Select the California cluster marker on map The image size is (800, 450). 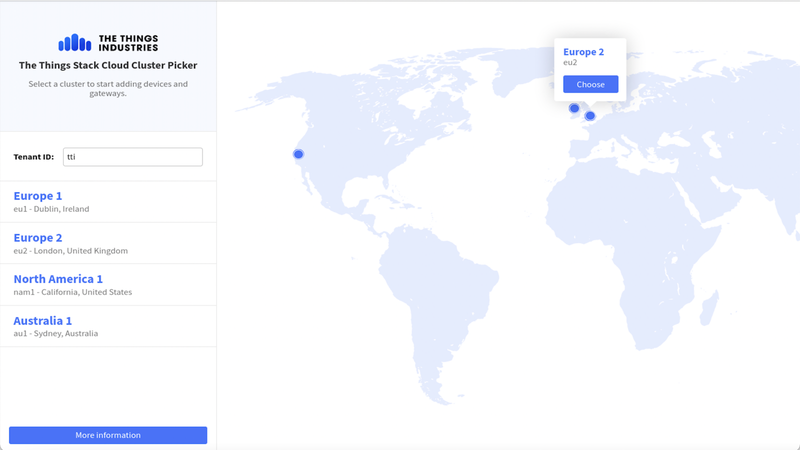[x=298, y=154]
